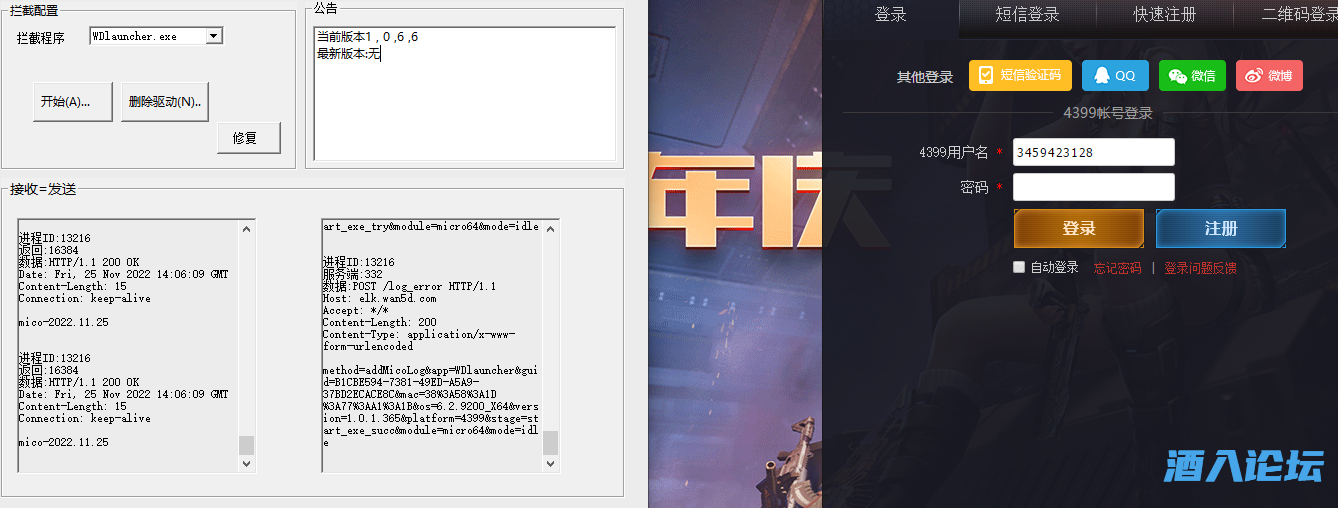Click the 4399用户名 username field
Viewport: 1338px width, 508px height.
coord(1093,152)
